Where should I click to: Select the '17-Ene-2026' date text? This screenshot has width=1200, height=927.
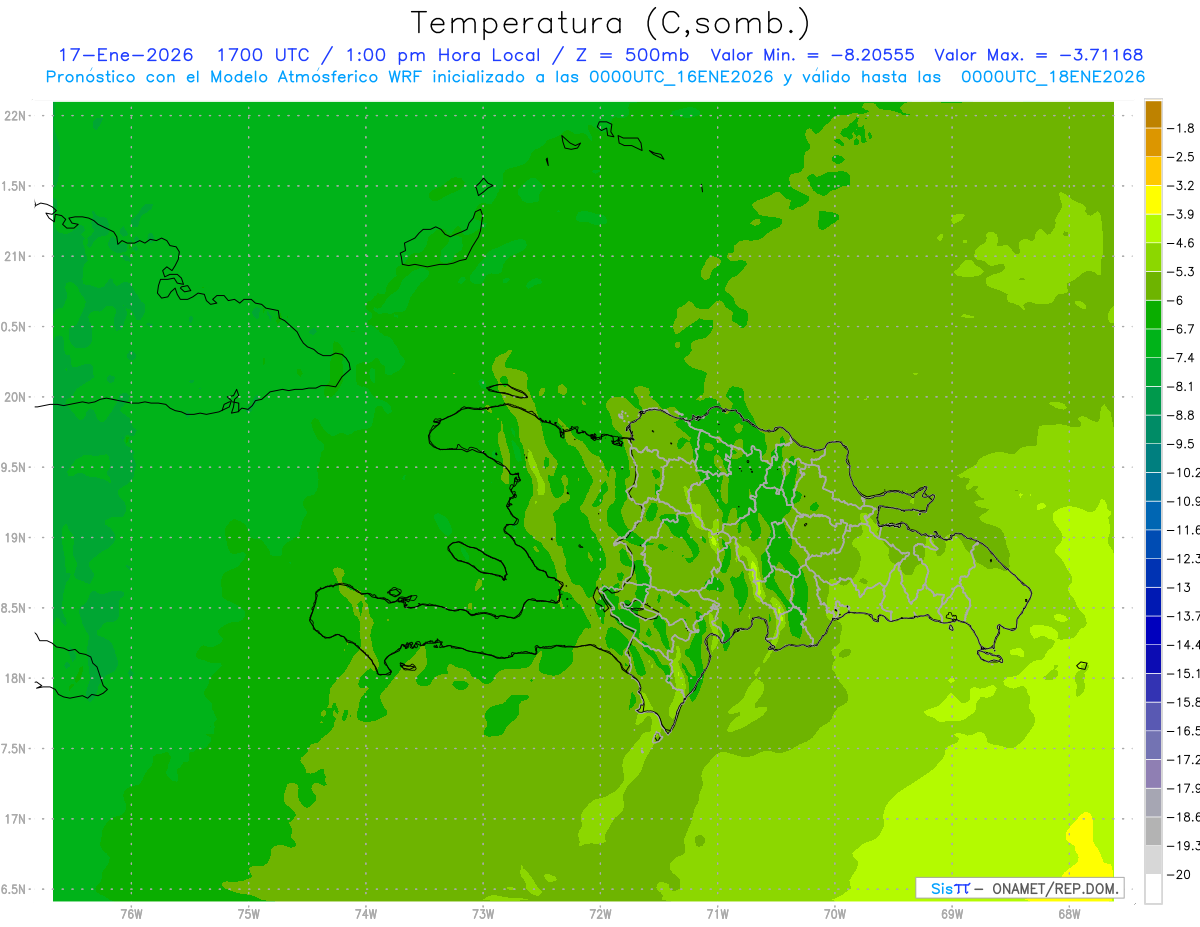coord(125,55)
